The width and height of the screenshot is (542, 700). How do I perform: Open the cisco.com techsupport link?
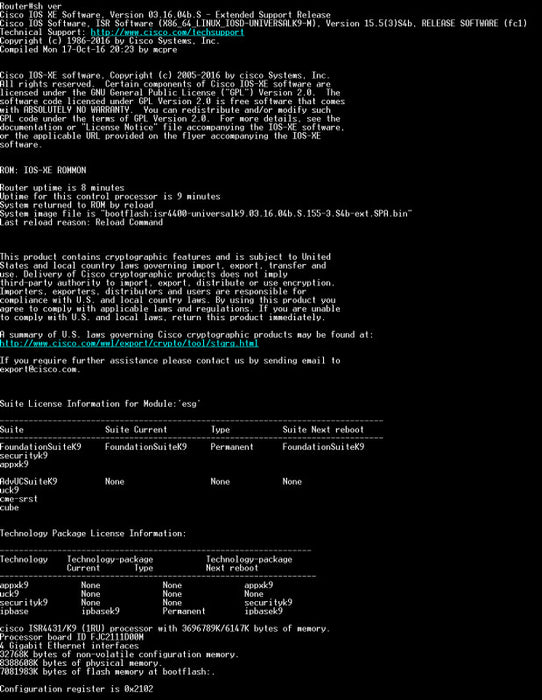tap(167, 32)
